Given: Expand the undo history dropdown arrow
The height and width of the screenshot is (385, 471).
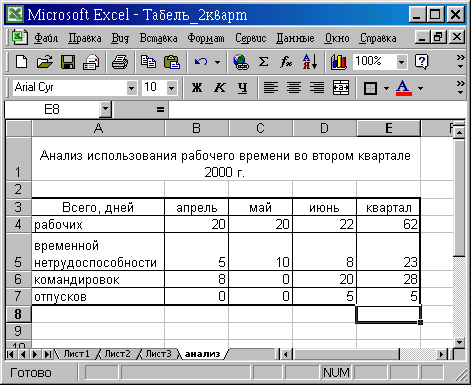Looking at the screenshot, I should pos(217,62).
